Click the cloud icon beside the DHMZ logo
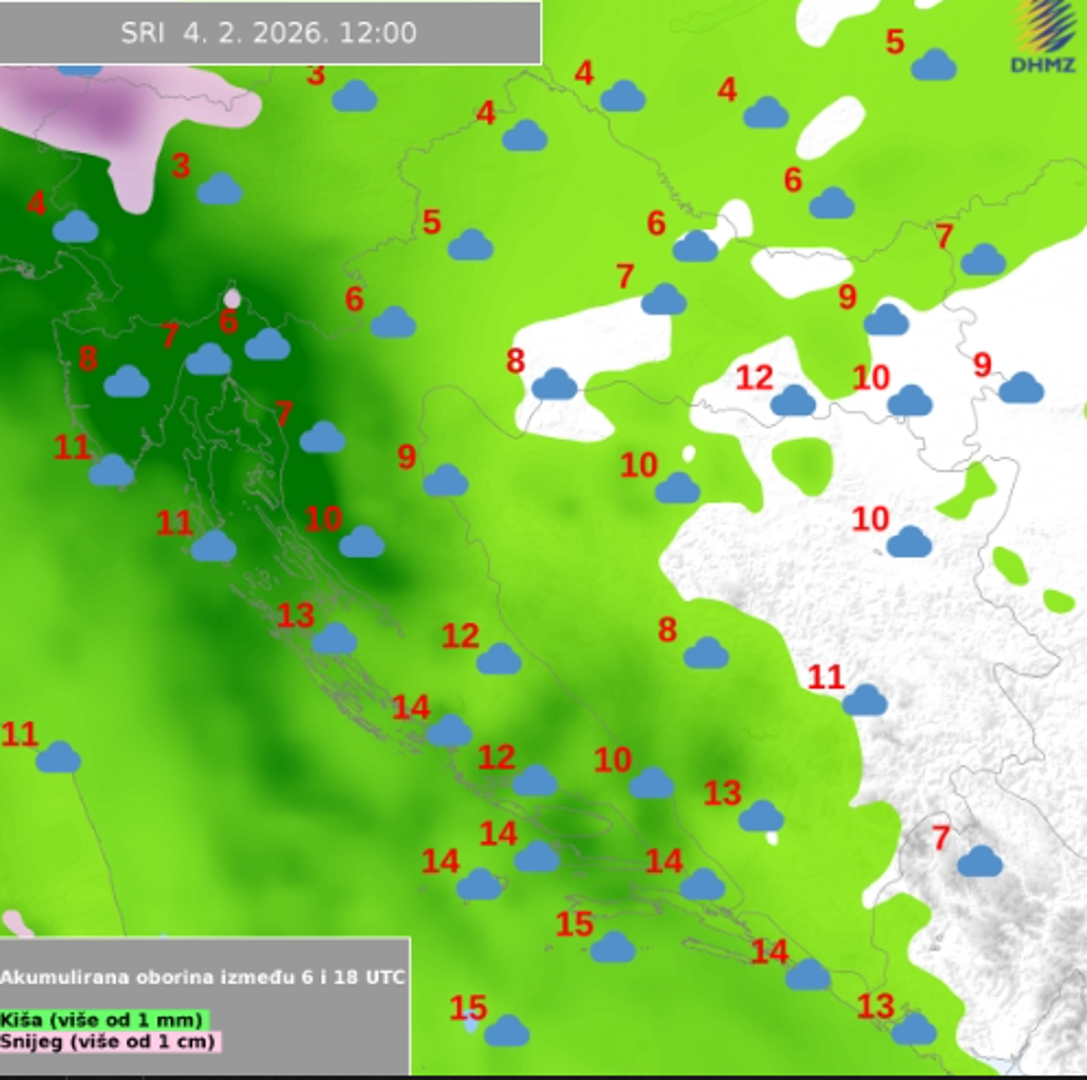The image size is (1087, 1080). [x=933, y=65]
